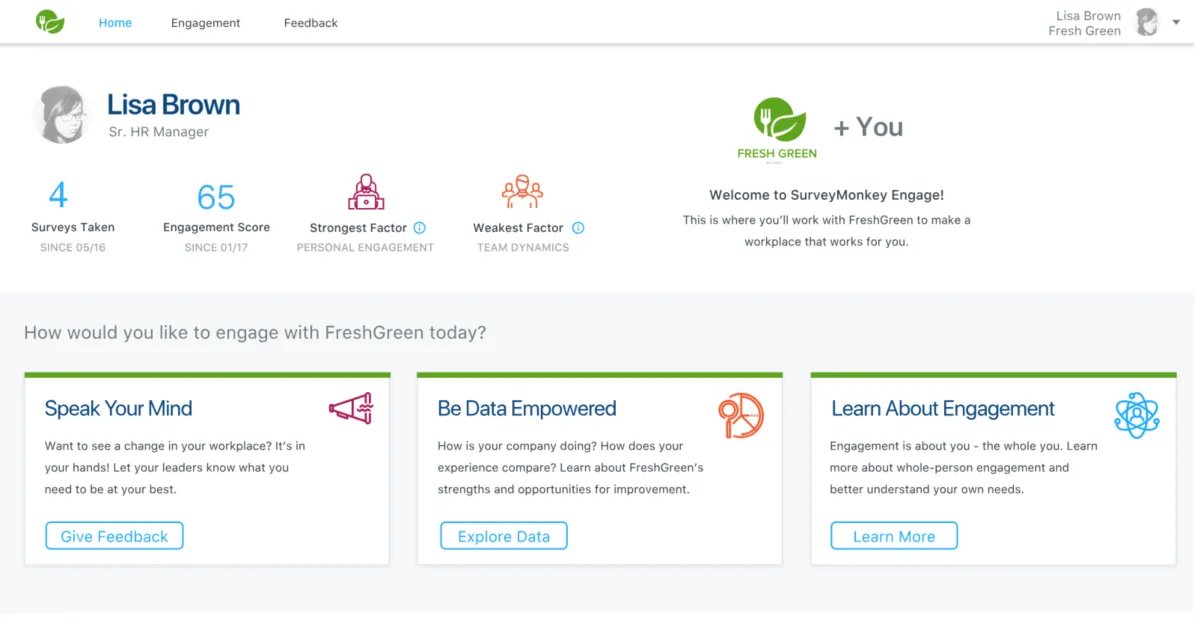Open Learn More on the engagement card
Screen dimensions: 1200x618
893,536
